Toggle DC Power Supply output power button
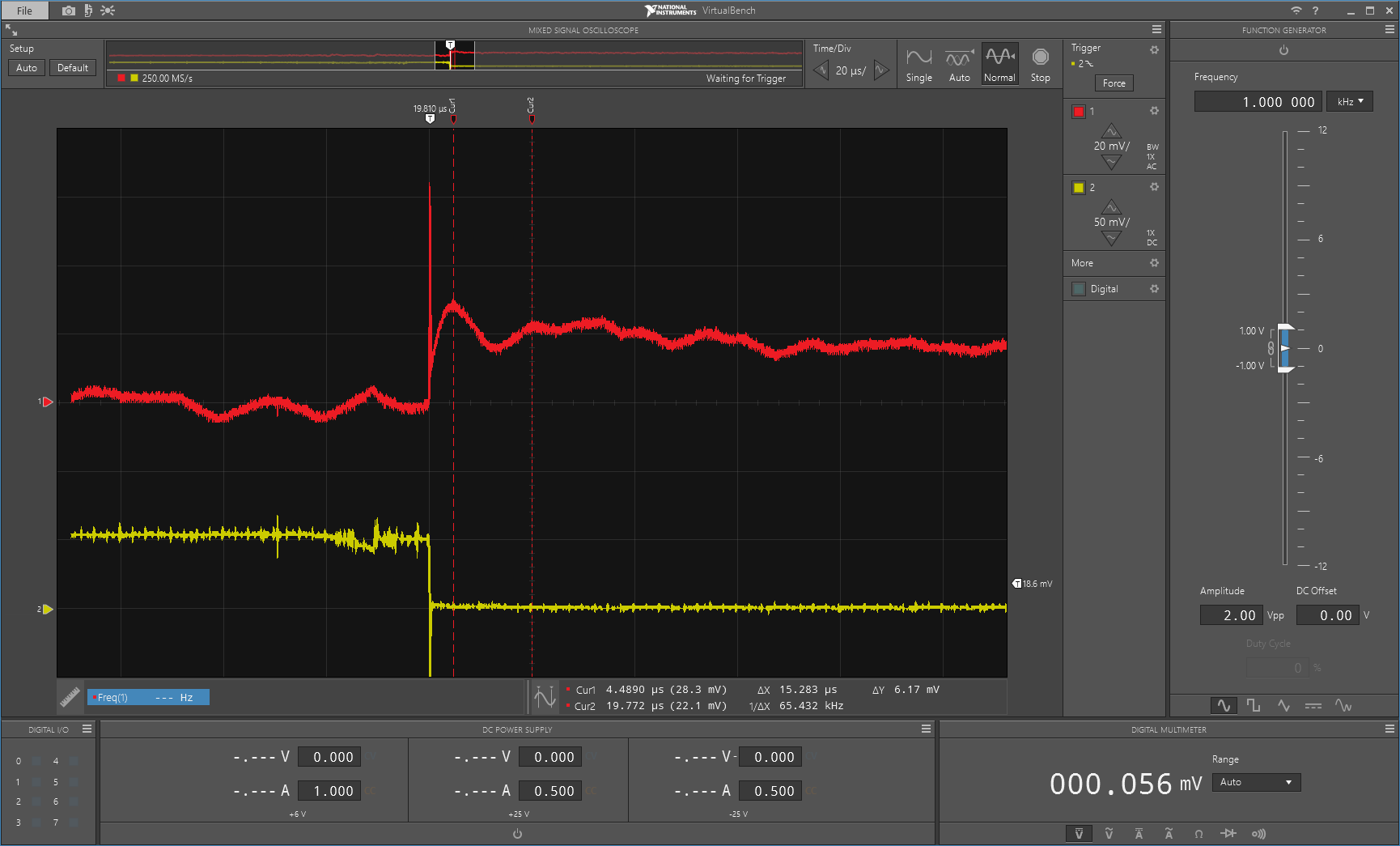 click(517, 834)
